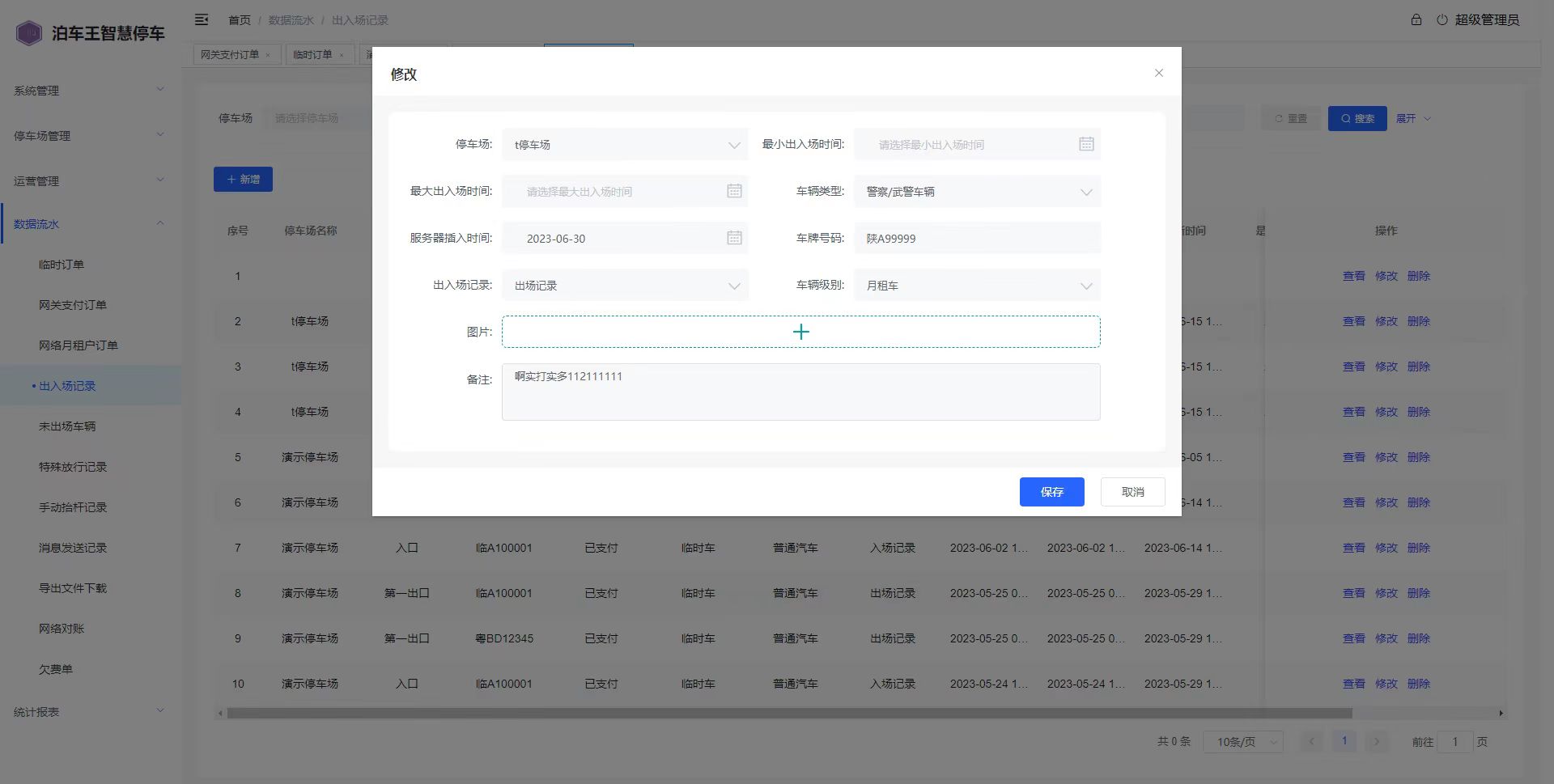Image resolution: width=1554 pixels, height=784 pixels.
Task: Open the 出入场记录 dropdown in dialog
Action: pos(625,286)
